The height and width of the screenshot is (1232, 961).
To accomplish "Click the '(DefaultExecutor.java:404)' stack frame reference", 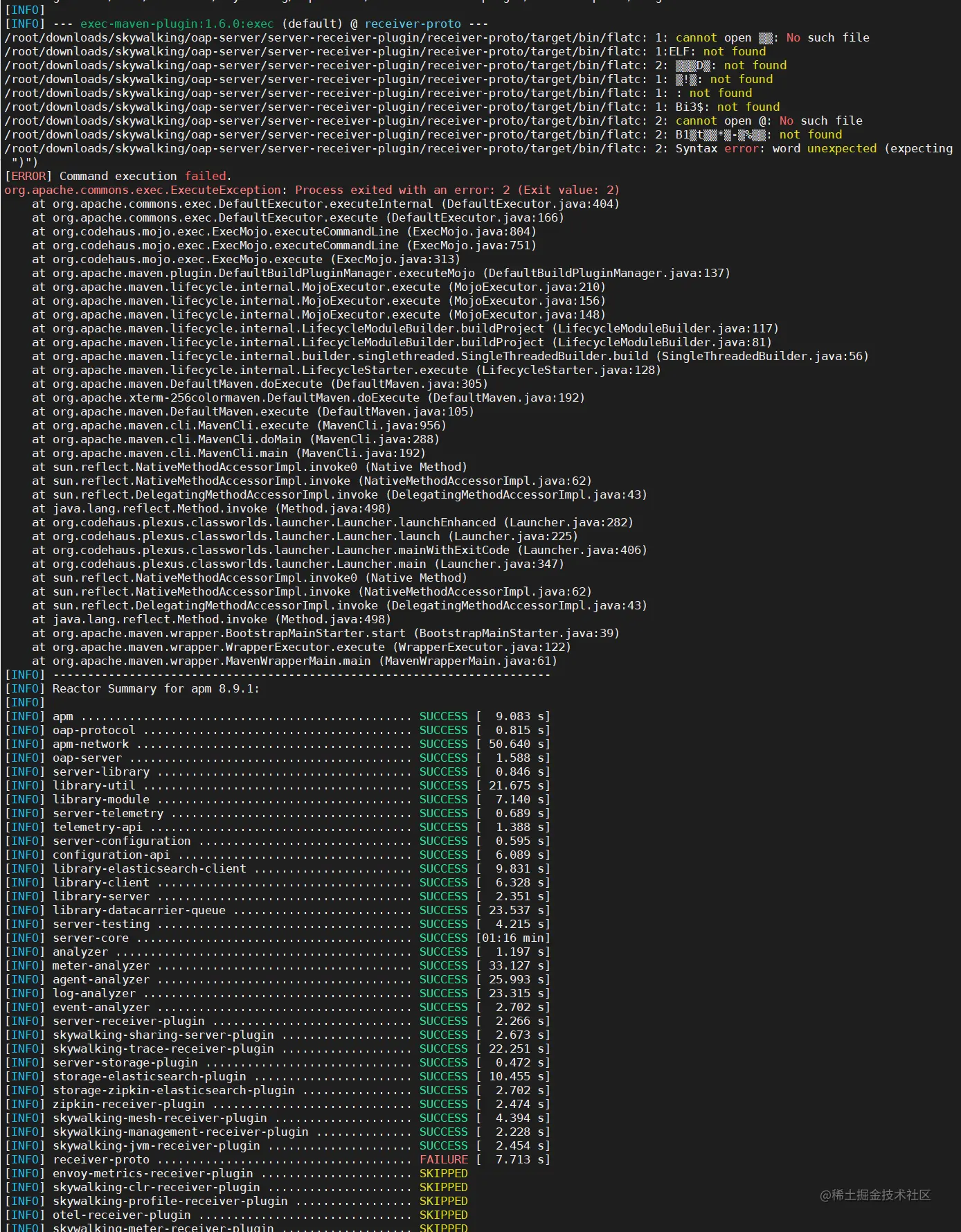I will [530, 204].
